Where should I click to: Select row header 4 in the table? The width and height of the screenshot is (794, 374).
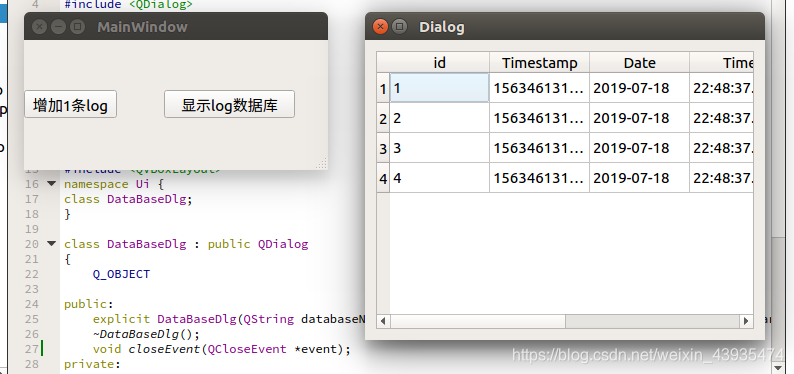383,178
